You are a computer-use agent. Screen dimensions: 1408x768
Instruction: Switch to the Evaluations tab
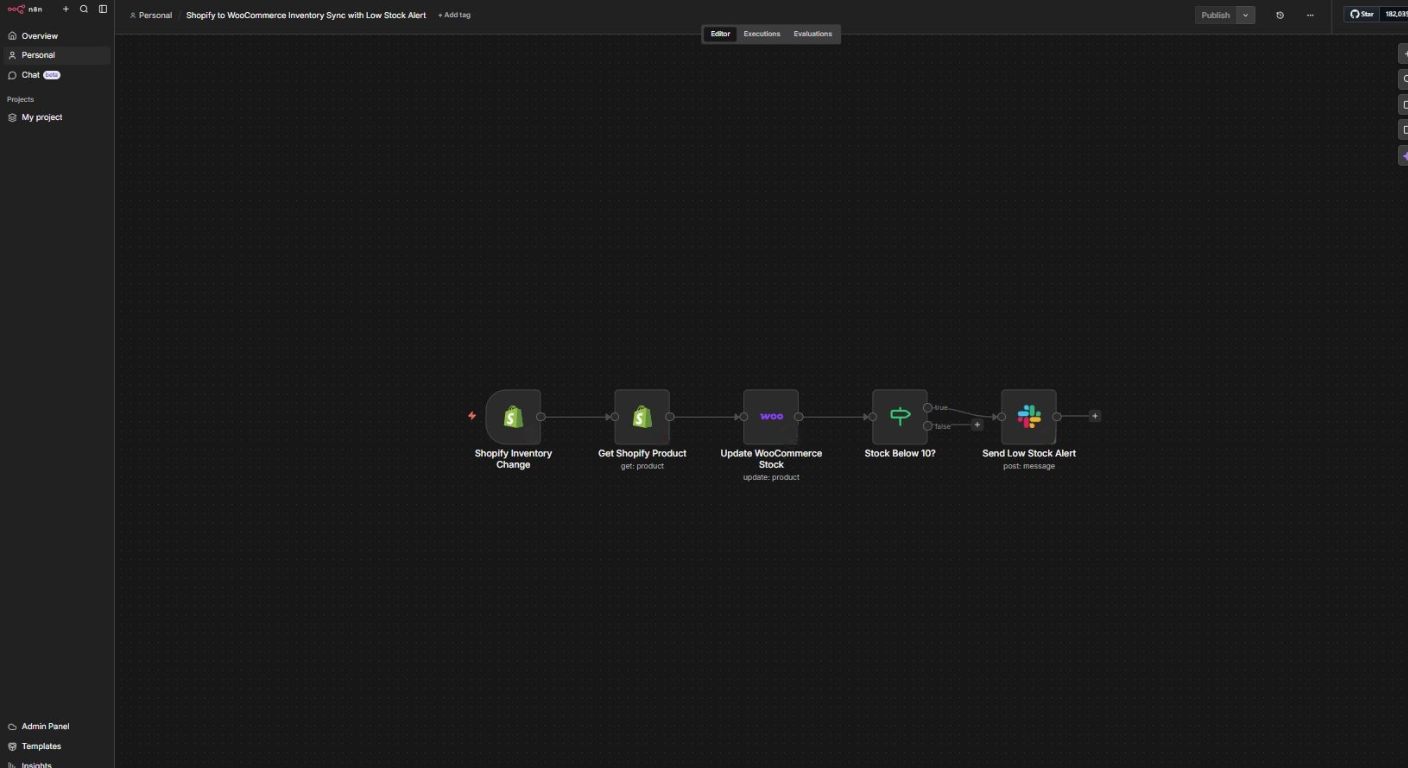click(x=812, y=33)
